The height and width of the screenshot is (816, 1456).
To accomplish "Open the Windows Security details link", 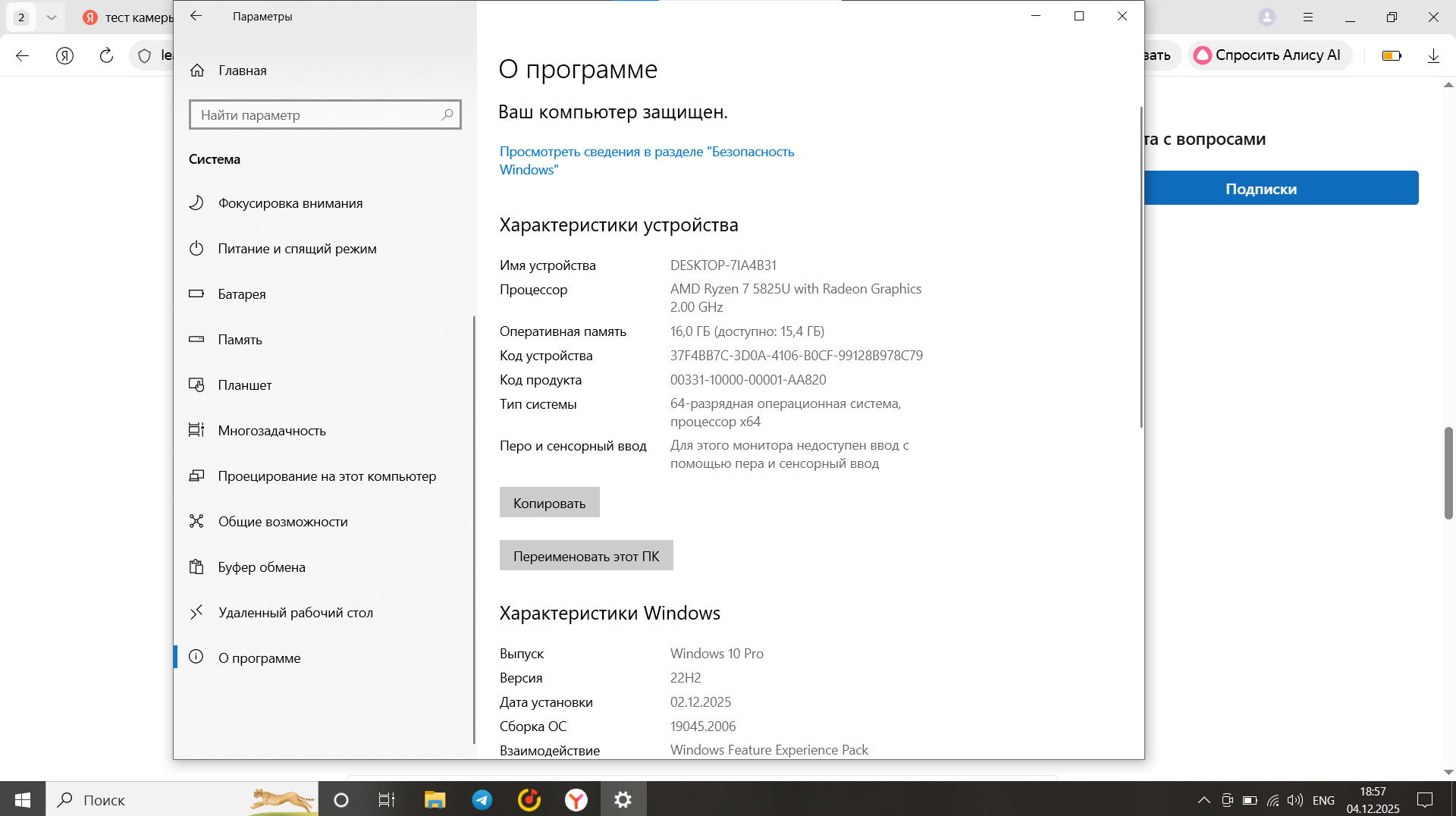I will coord(647,161).
